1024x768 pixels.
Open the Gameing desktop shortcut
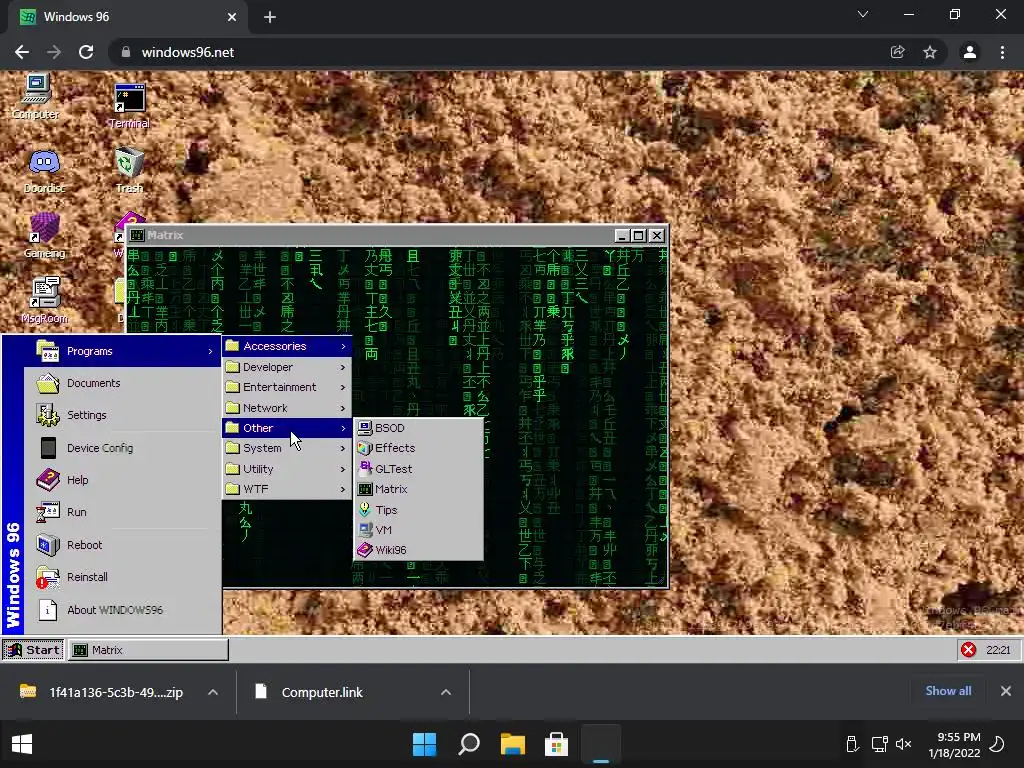(44, 236)
